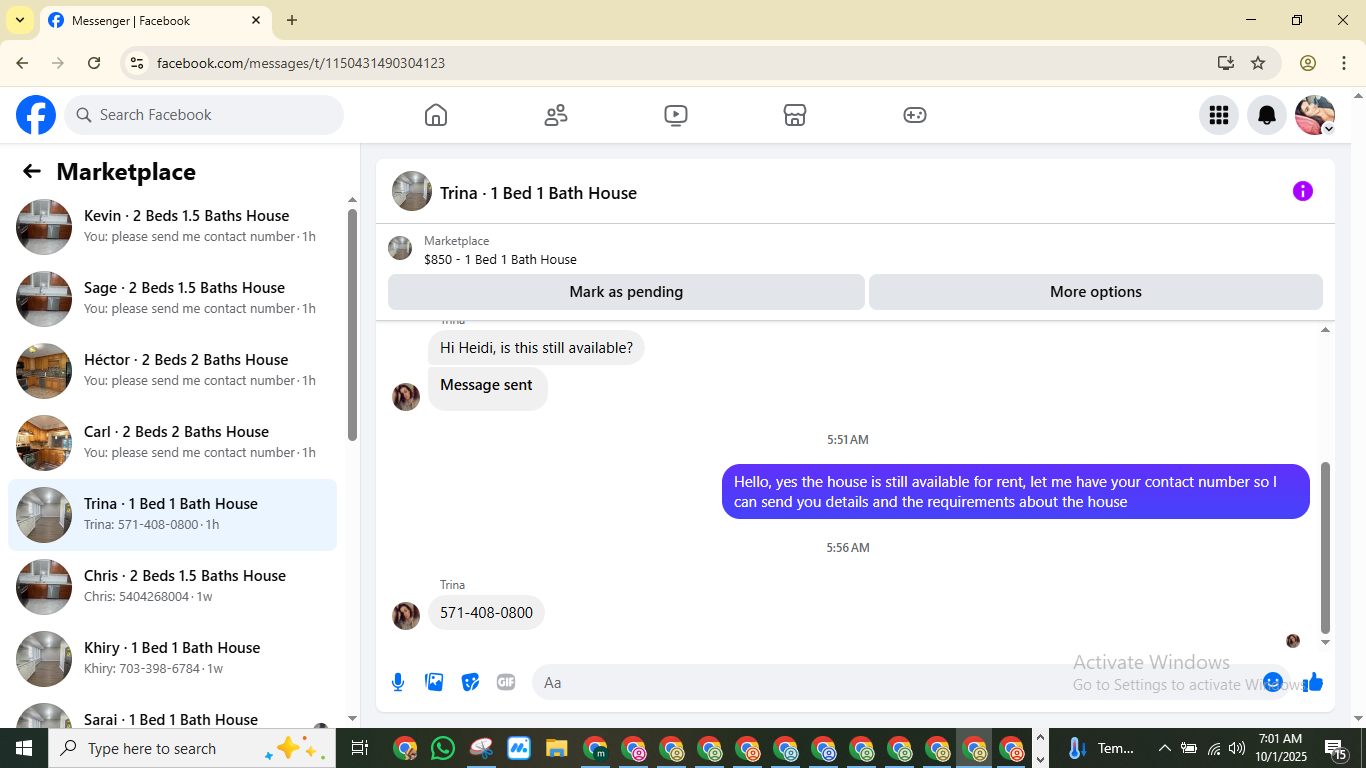Open the Gaming controller icon
Viewport: 1366px width, 768px height.
[915, 115]
